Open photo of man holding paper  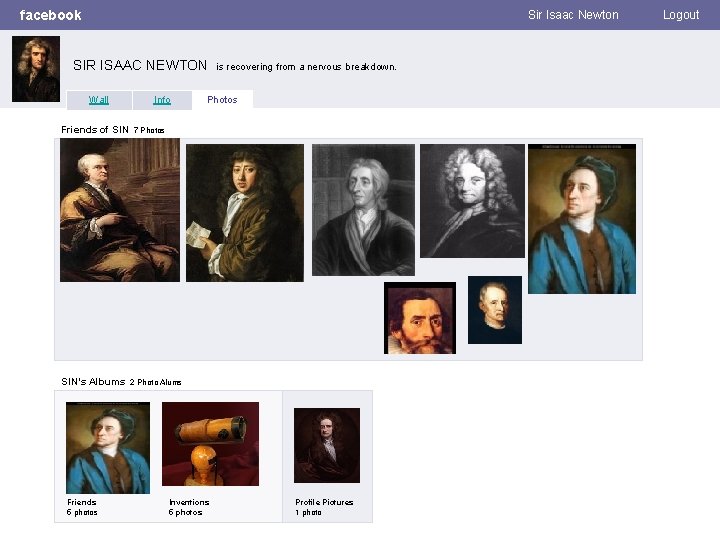pos(245,213)
